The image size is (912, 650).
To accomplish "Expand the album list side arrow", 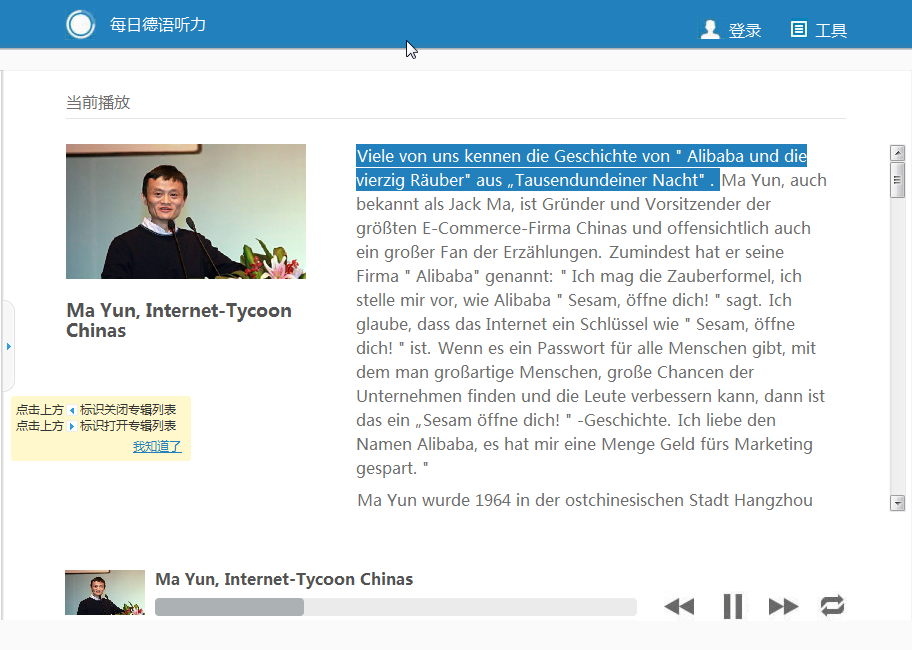I will point(9,347).
